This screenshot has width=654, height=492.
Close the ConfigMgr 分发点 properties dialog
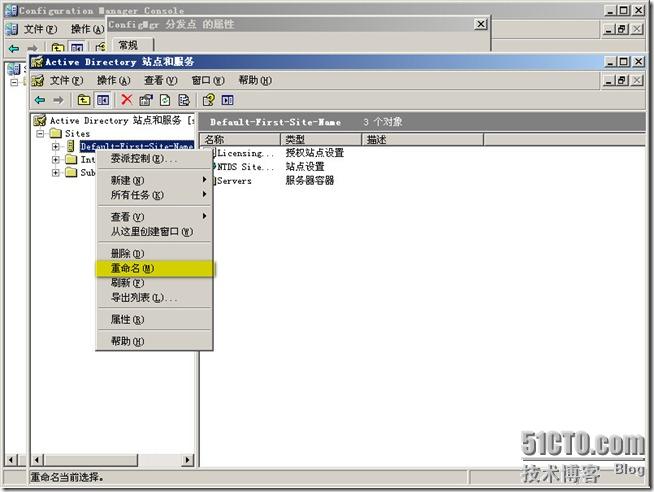pos(481,24)
